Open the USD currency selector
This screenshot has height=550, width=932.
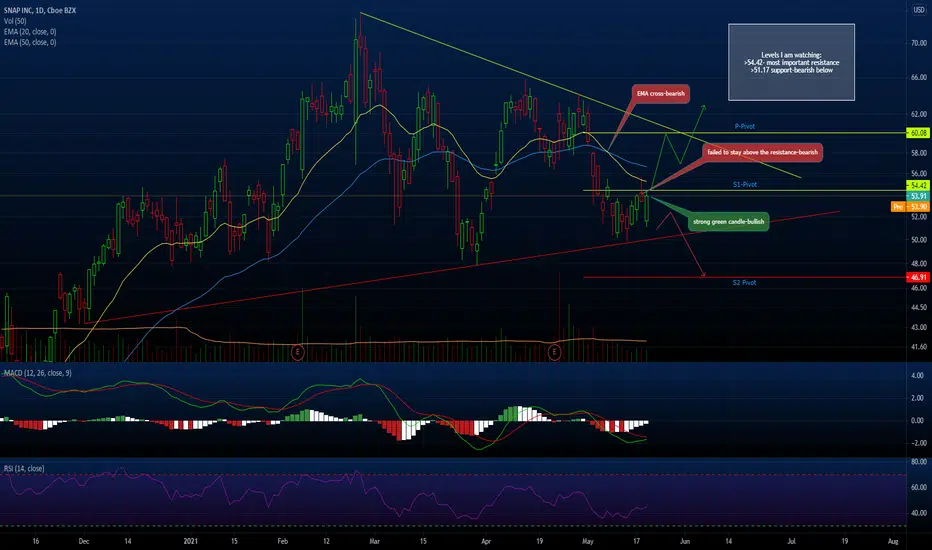pyautogui.click(x=919, y=10)
